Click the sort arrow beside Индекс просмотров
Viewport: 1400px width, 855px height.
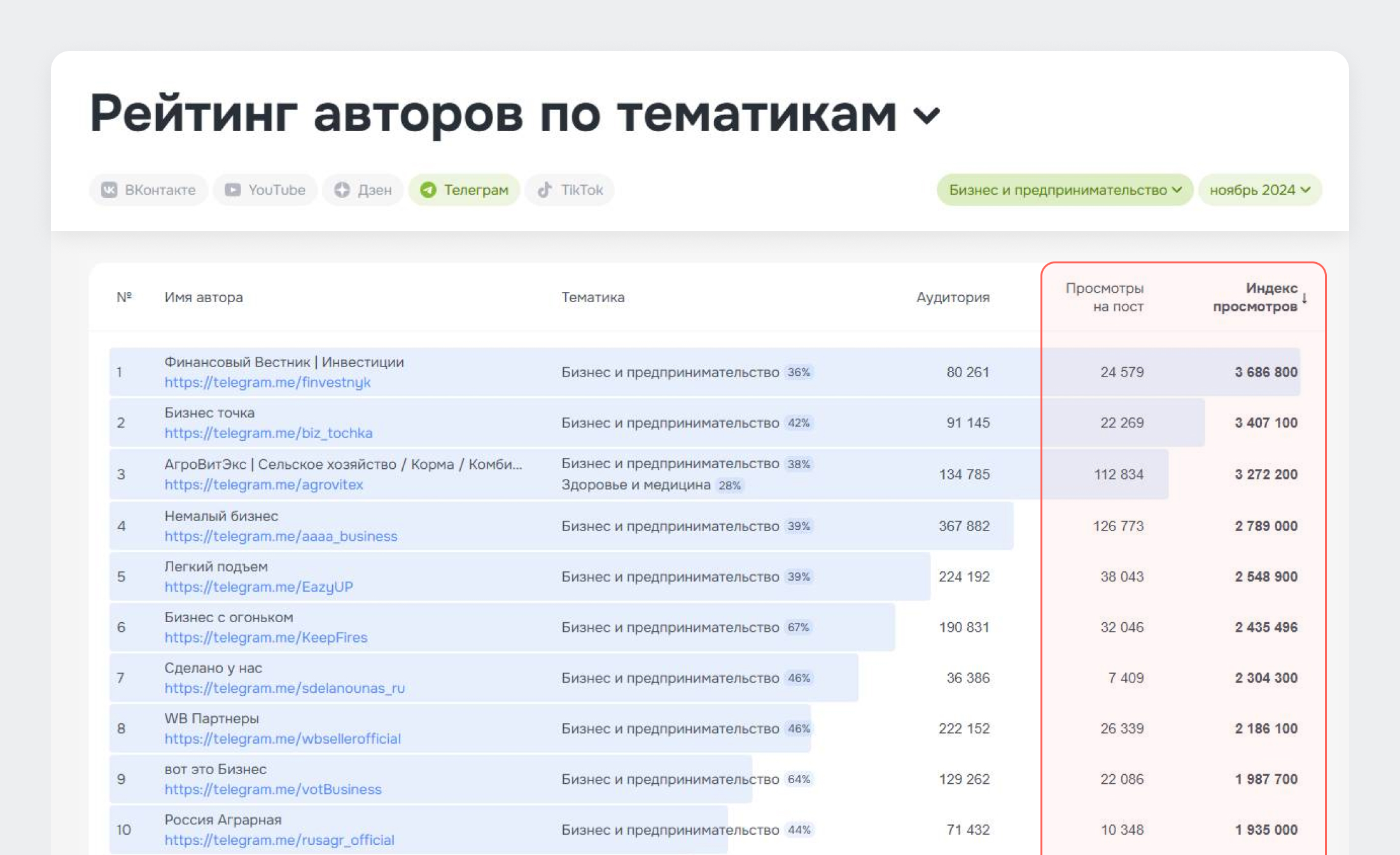tap(1305, 298)
